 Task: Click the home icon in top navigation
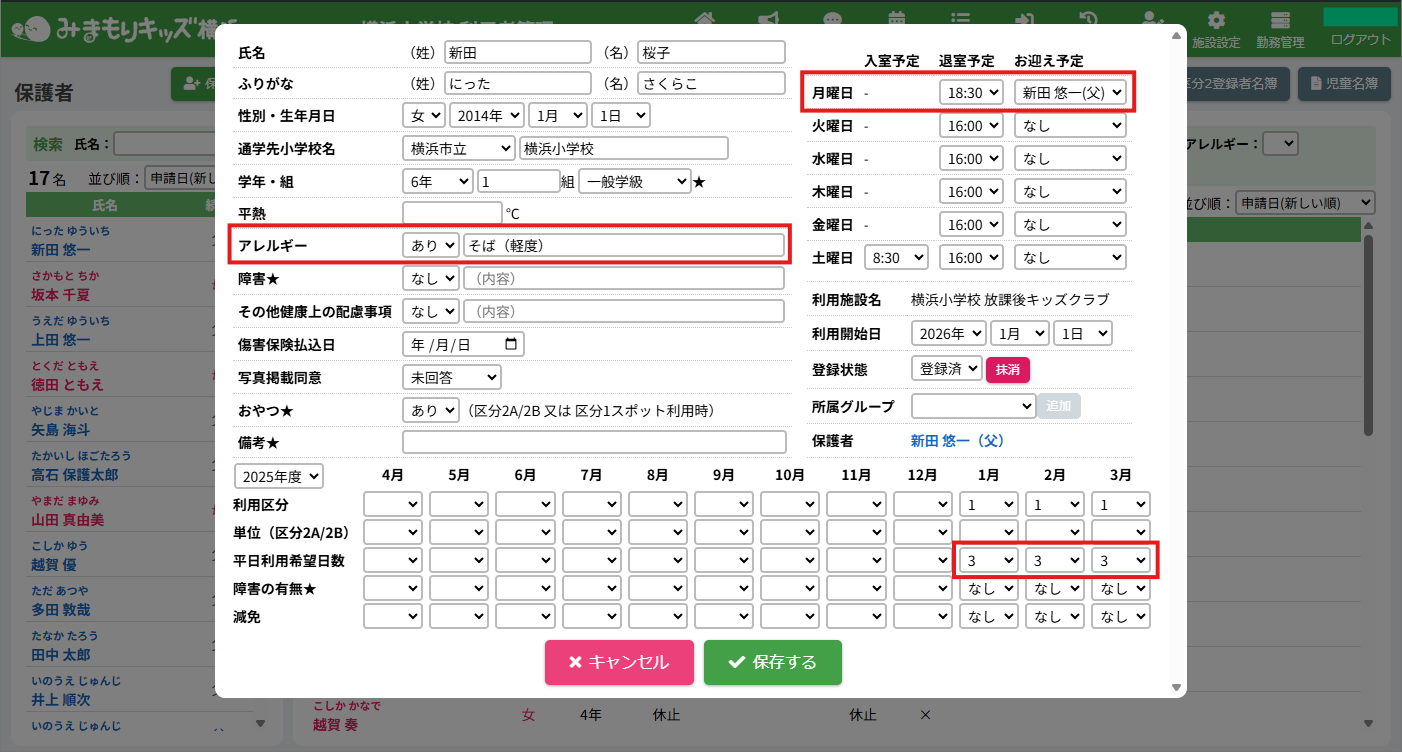(x=706, y=18)
